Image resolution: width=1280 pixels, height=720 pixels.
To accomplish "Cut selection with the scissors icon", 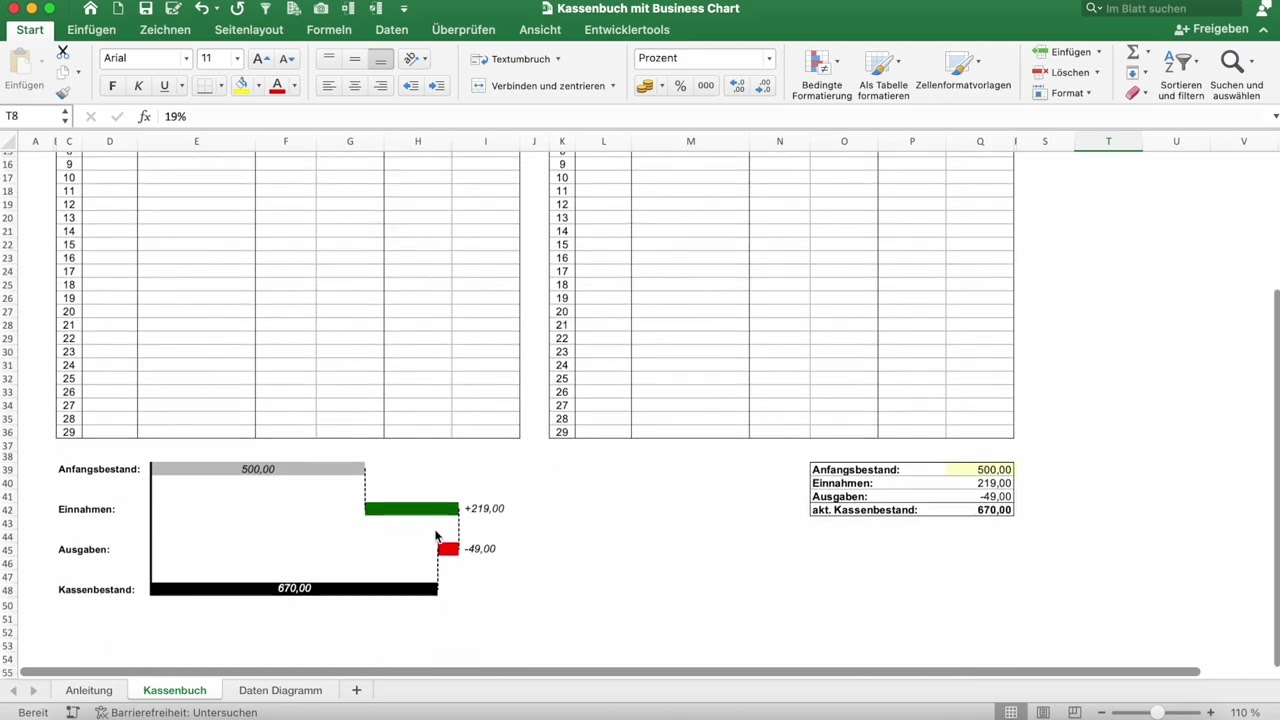I will pos(63,51).
